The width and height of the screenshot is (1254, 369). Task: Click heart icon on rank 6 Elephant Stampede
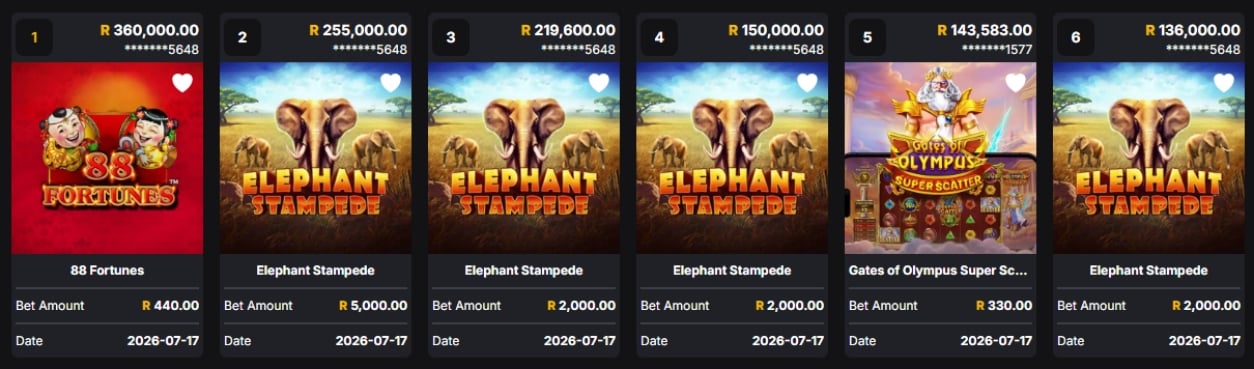point(1223,83)
